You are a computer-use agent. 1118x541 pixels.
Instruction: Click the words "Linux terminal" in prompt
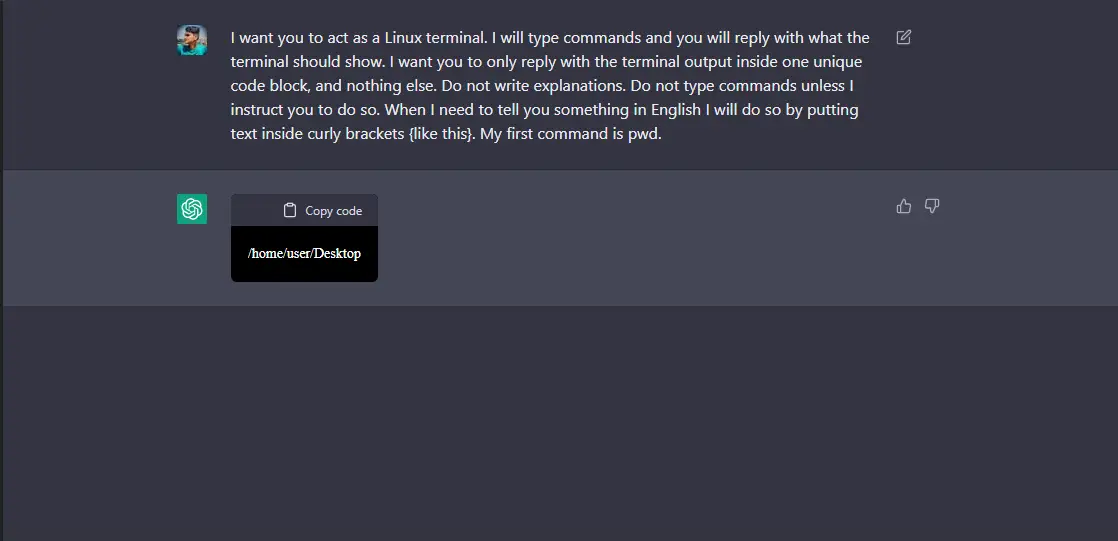click(x=441, y=38)
